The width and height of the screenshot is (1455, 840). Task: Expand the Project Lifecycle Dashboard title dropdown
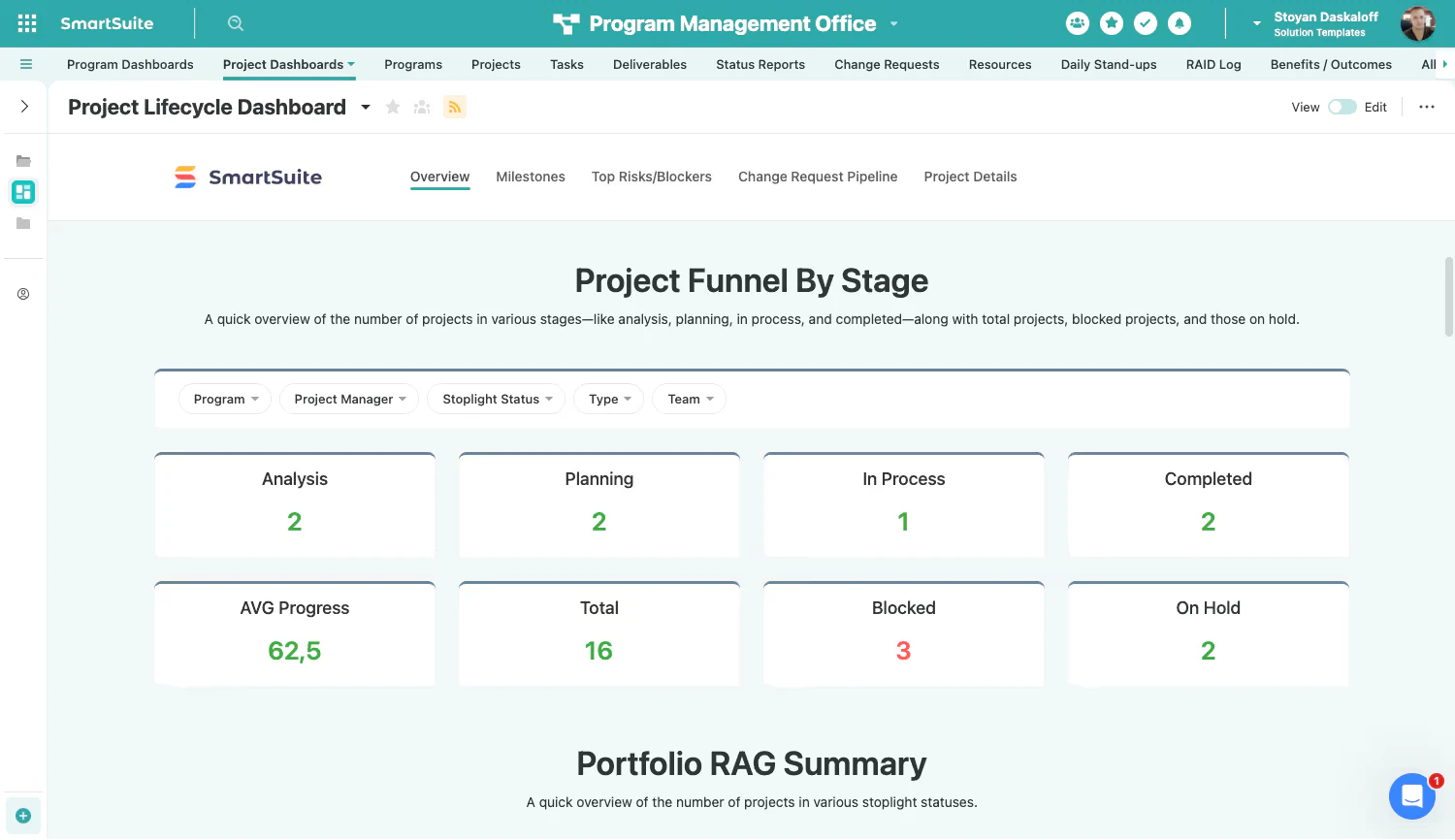(366, 108)
